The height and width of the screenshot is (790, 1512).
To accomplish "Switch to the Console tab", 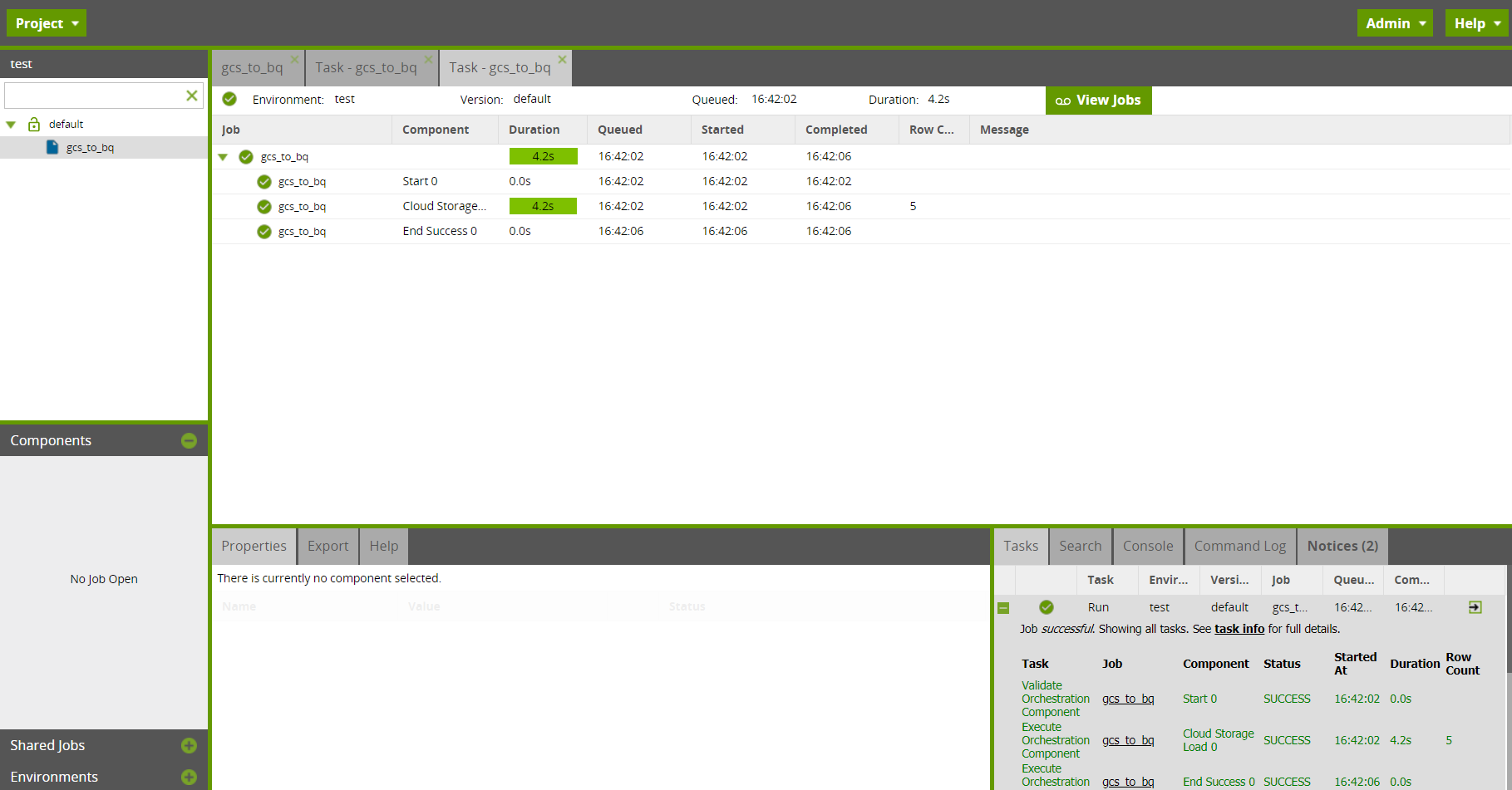I will pyautogui.click(x=1148, y=547).
